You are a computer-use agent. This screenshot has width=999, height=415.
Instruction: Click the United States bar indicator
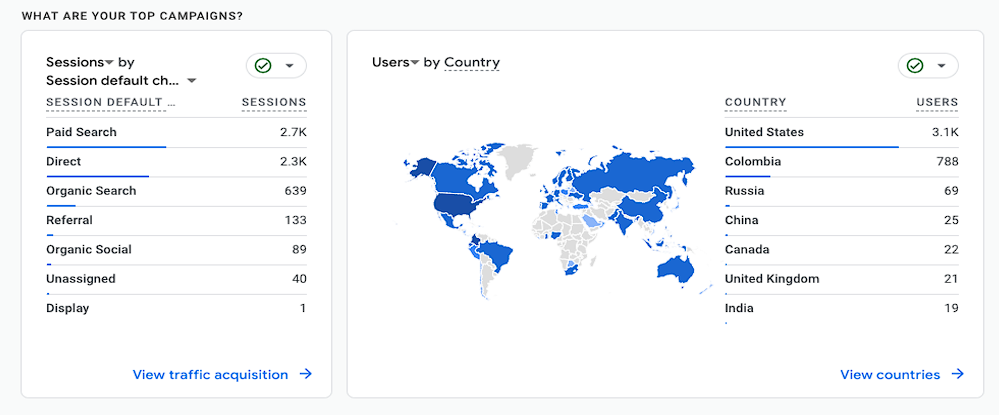click(812, 147)
